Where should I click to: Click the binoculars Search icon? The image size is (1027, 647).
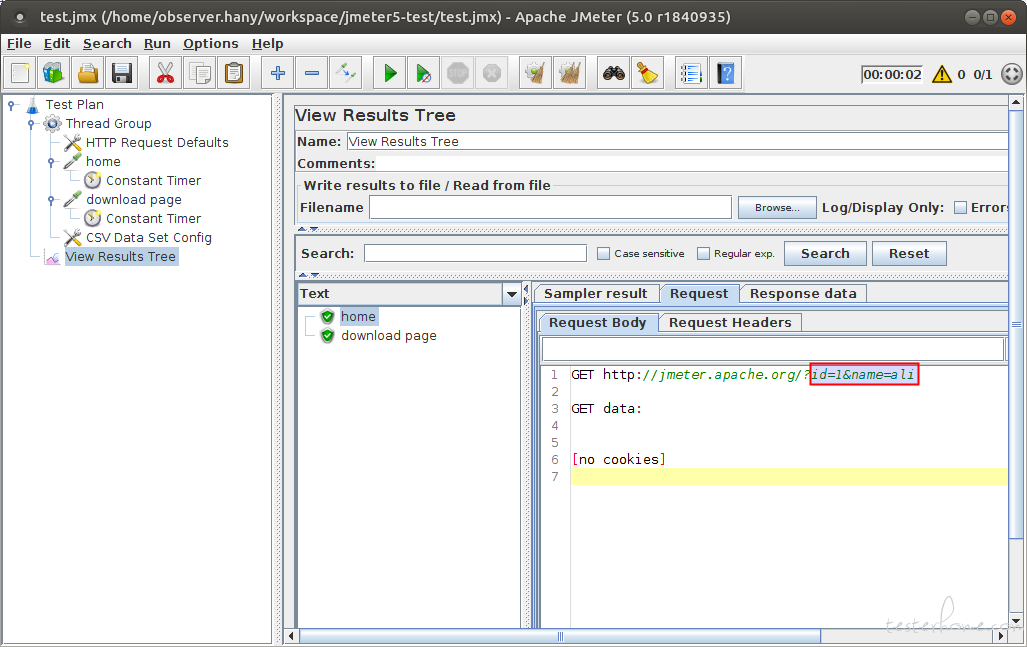[x=614, y=73]
